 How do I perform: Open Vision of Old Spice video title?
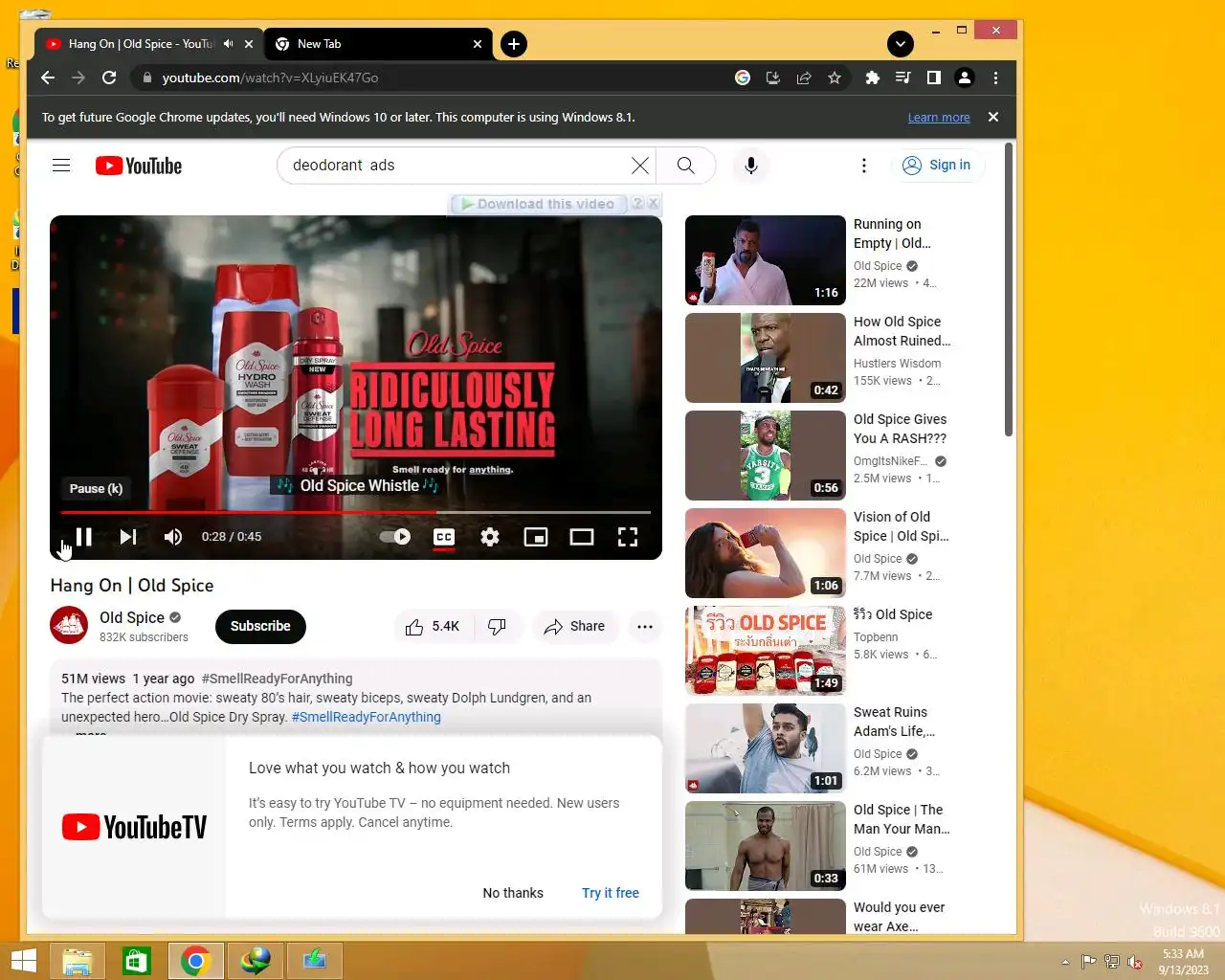pos(901,526)
